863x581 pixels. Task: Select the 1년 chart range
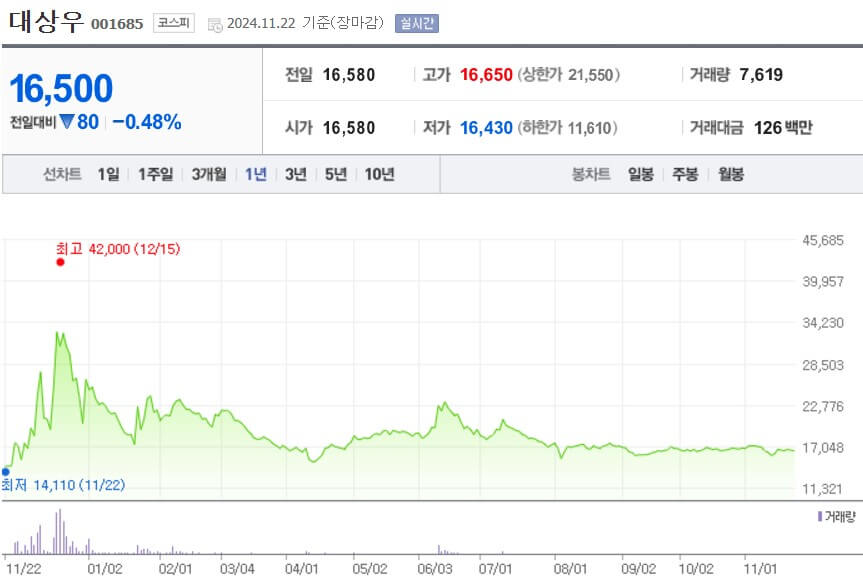click(x=256, y=174)
